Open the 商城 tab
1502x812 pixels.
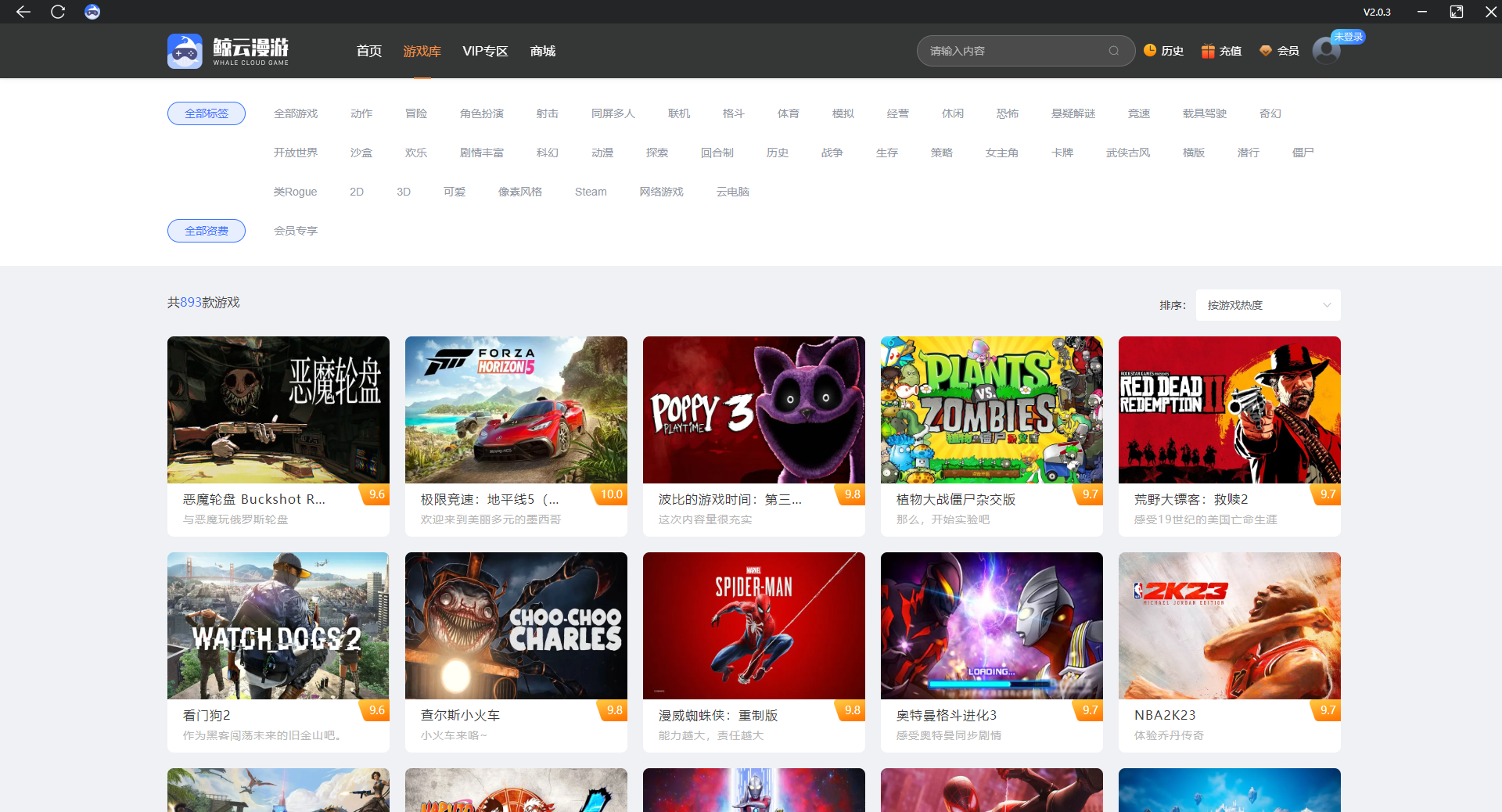pyautogui.click(x=543, y=51)
